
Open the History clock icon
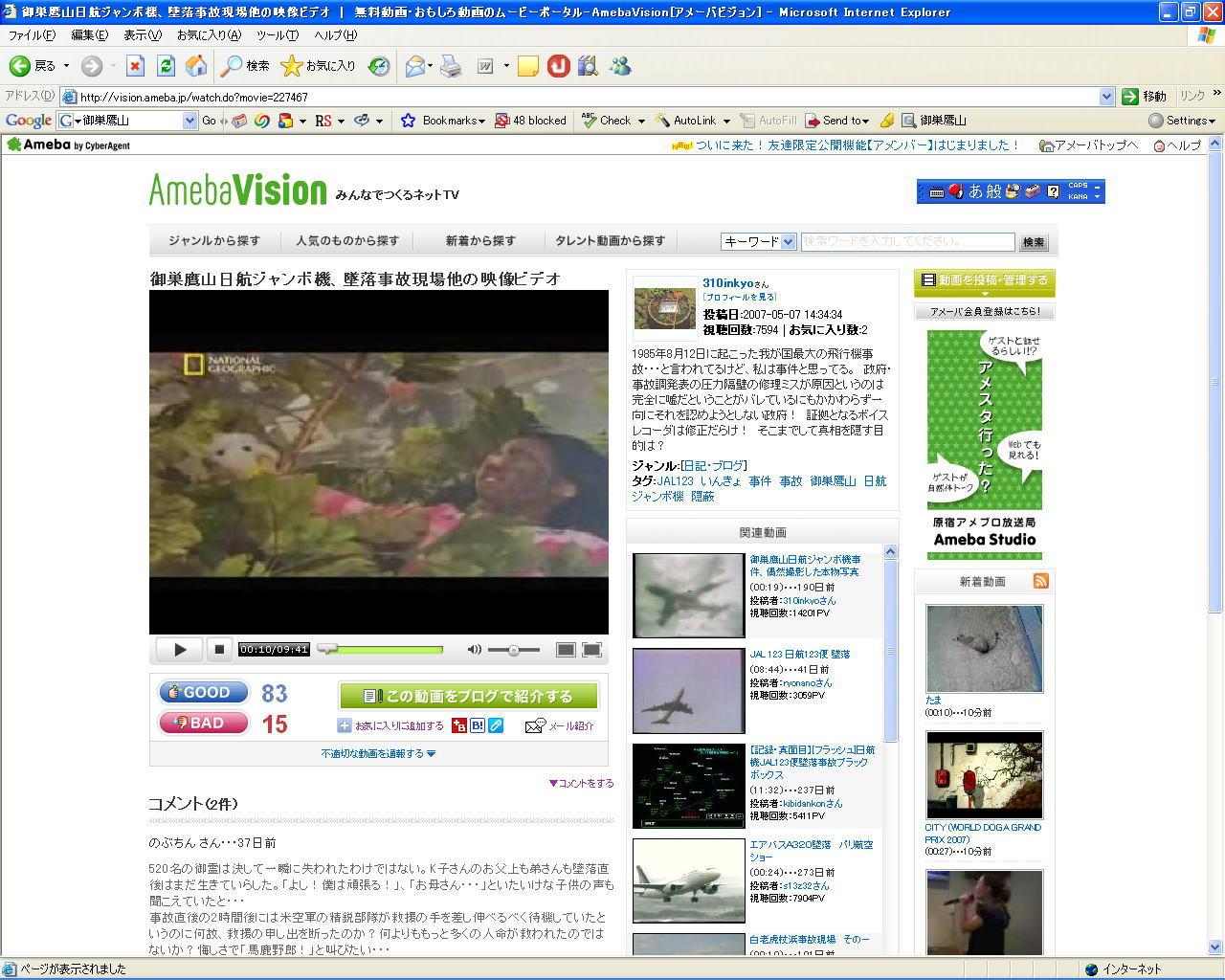tap(380, 66)
